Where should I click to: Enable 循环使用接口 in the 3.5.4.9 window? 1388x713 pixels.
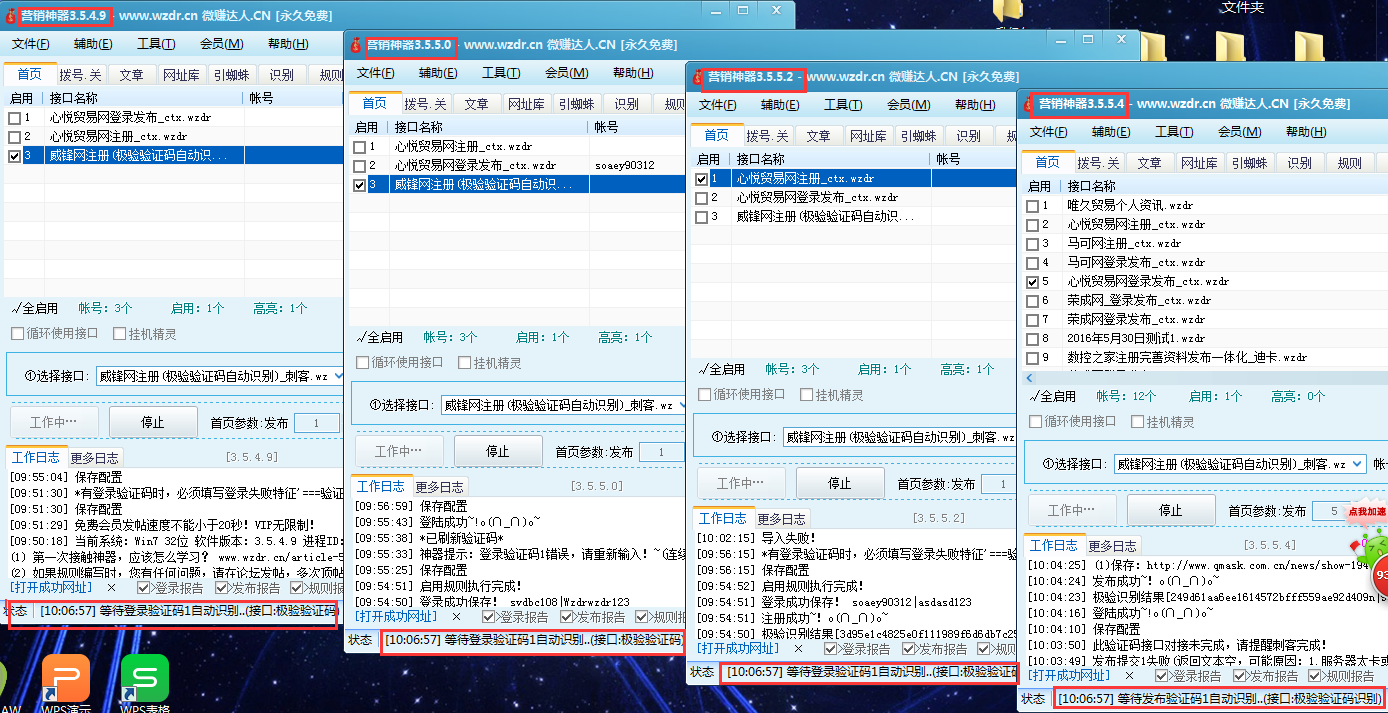(x=17, y=333)
